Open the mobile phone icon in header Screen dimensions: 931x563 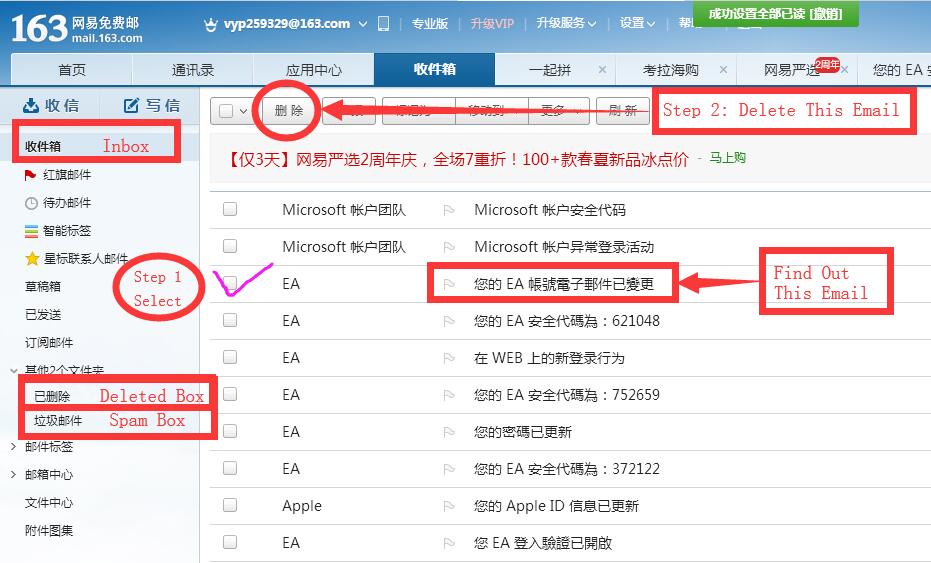[x=384, y=24]
